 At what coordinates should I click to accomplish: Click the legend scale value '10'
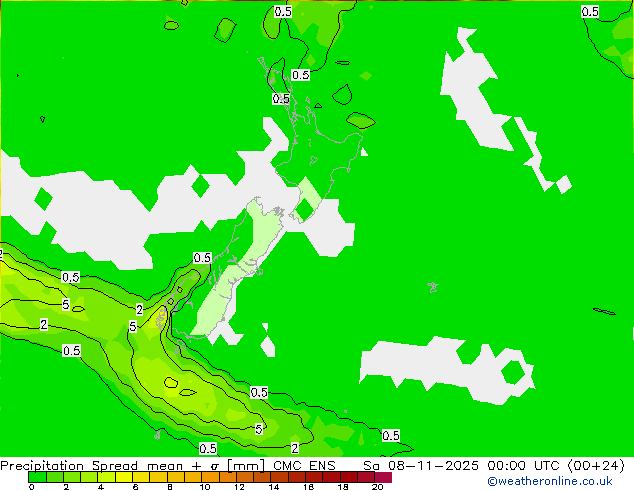205,487
